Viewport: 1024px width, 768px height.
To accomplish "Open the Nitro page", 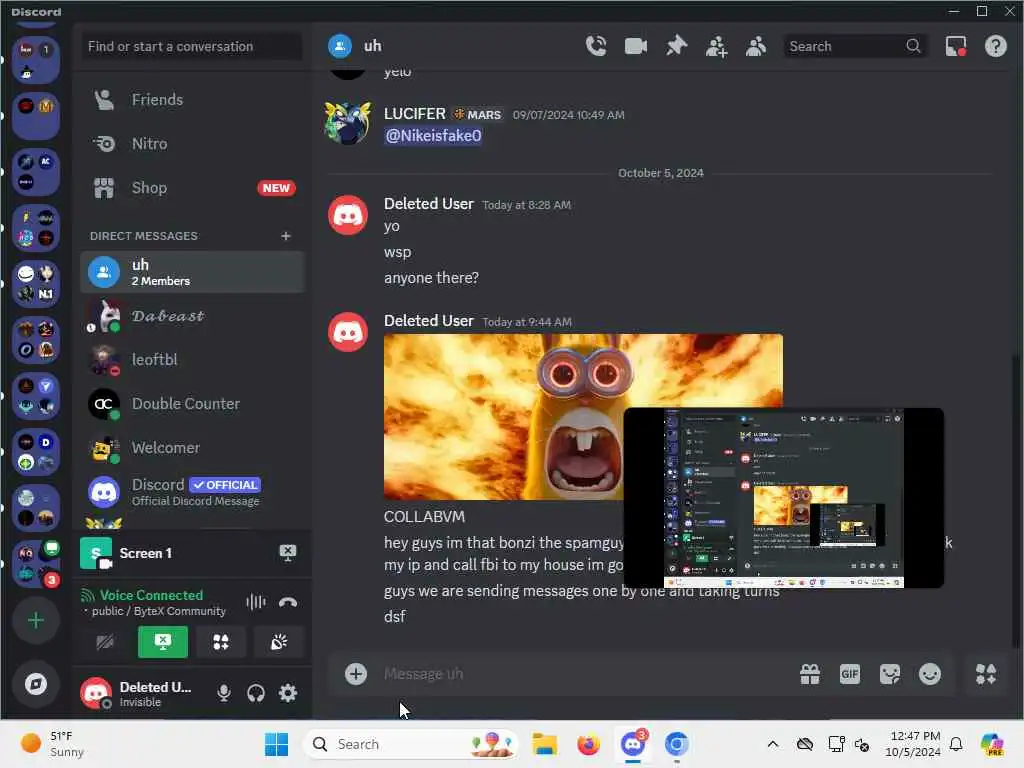I will [192, 144].
